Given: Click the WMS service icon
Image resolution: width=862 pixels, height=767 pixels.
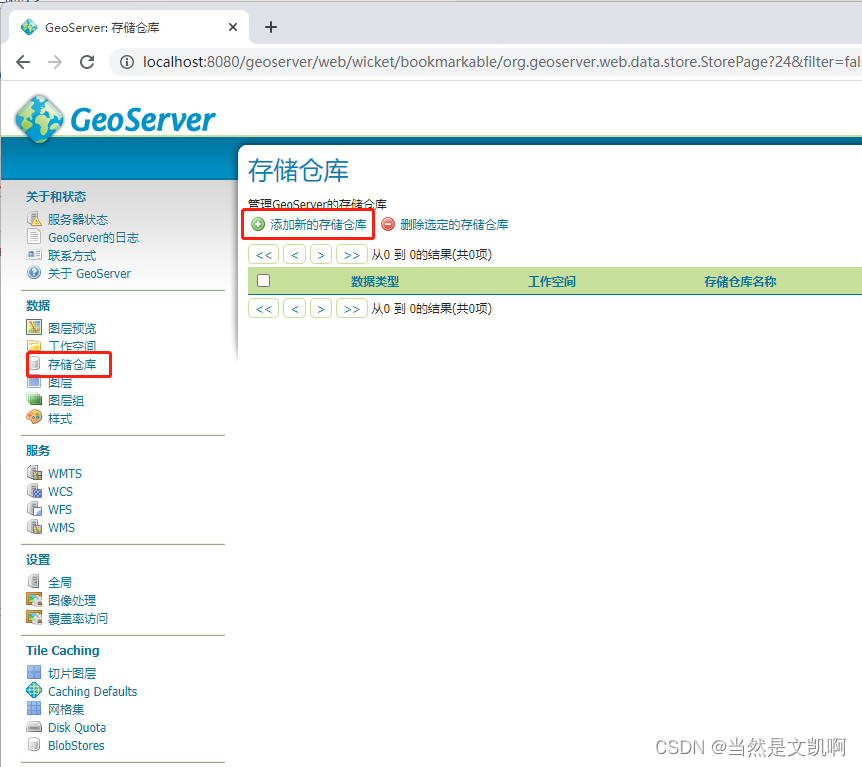Looking at the screenshot, I should click(34, 527).
